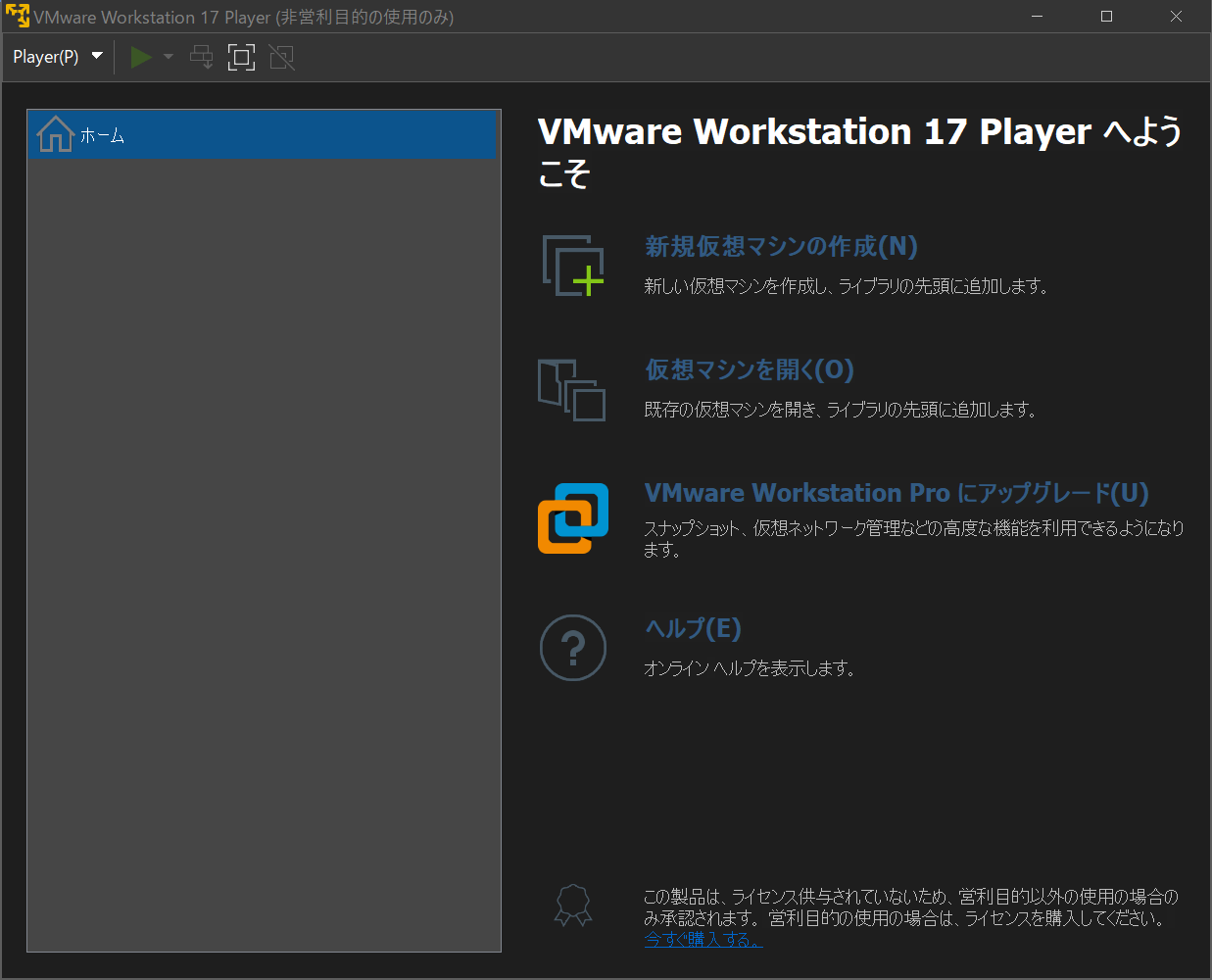Click the Send Ctrl+Alt+Del toolbar icon
The height and width of the screenshot is (980, 1212).
click(201, 57)
